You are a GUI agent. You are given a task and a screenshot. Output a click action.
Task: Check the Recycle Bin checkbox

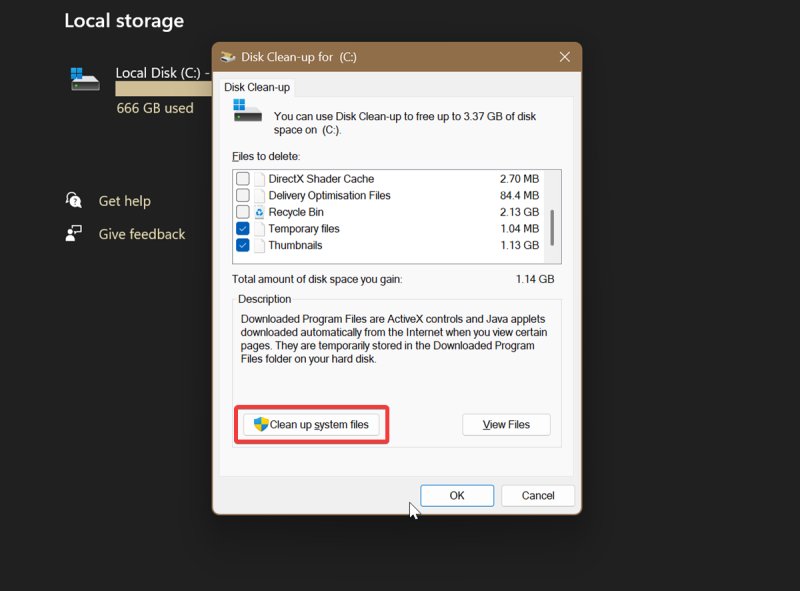tap(243, 212)
